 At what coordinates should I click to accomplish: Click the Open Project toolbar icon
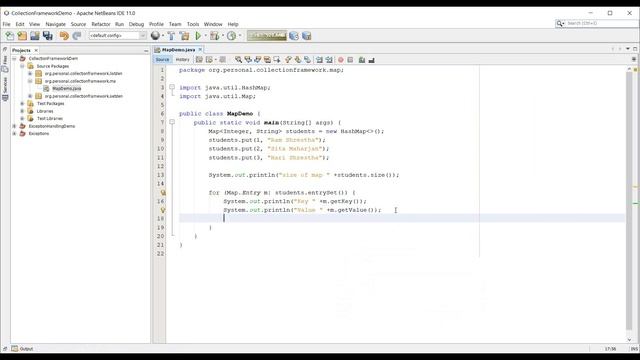(x=35, y=36)
